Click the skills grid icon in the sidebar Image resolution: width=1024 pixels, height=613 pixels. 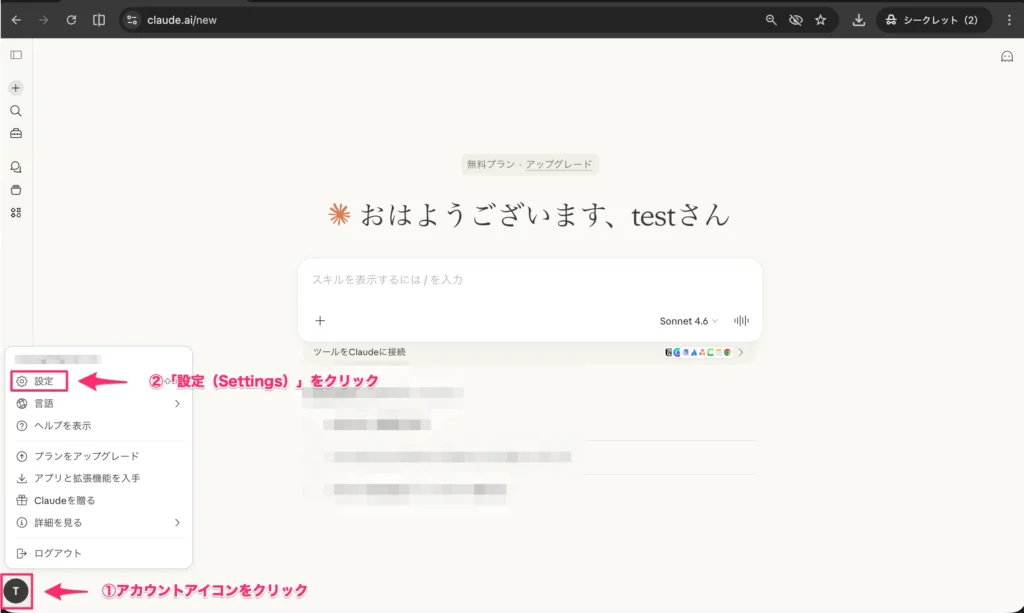click(15, 212)
